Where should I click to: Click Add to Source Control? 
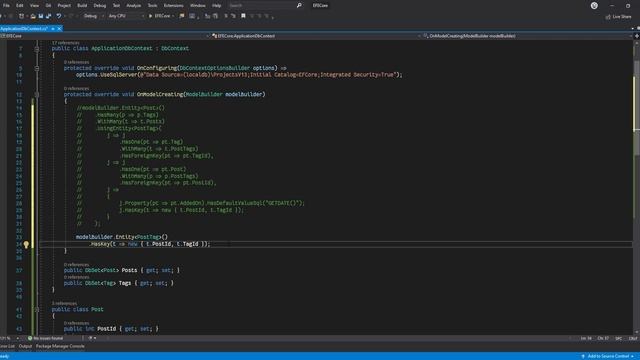(x=608, y=356)
